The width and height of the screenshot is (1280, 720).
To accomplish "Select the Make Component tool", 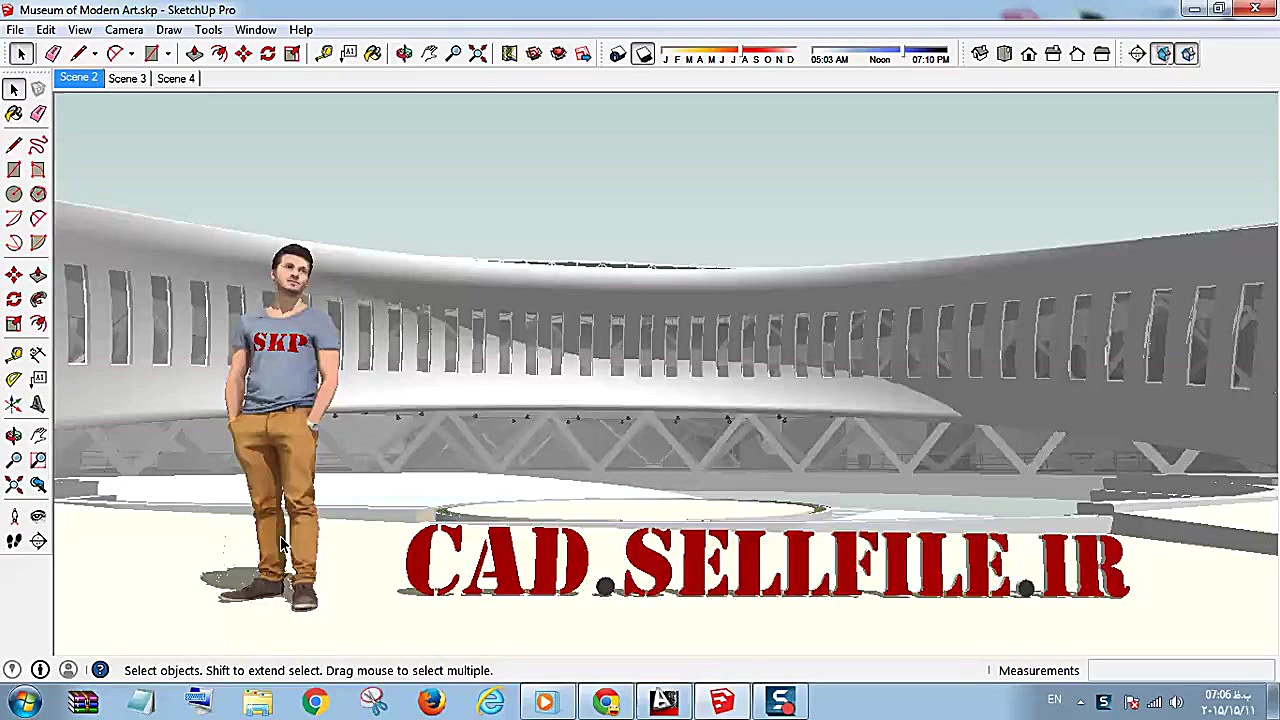I will [38, 89].
